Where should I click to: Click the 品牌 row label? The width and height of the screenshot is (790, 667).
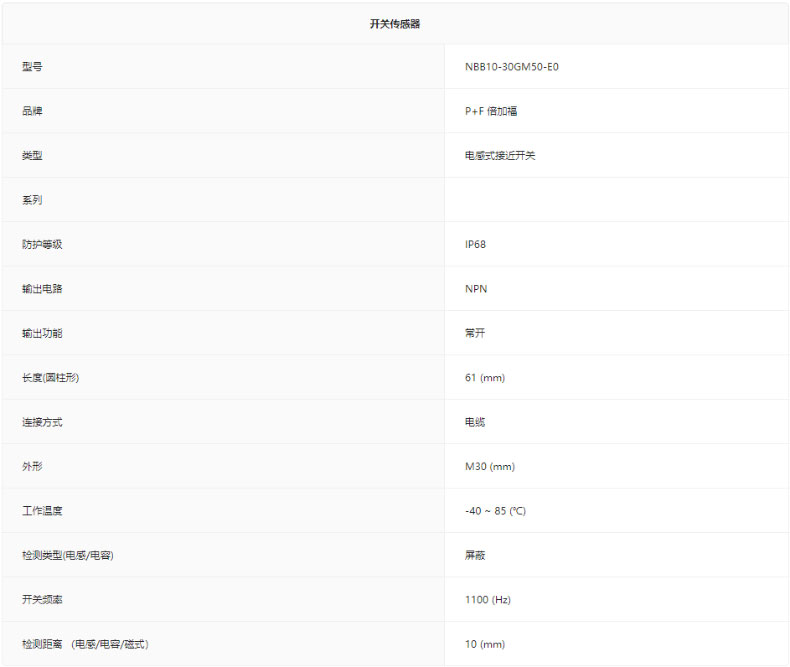[32, 112]
